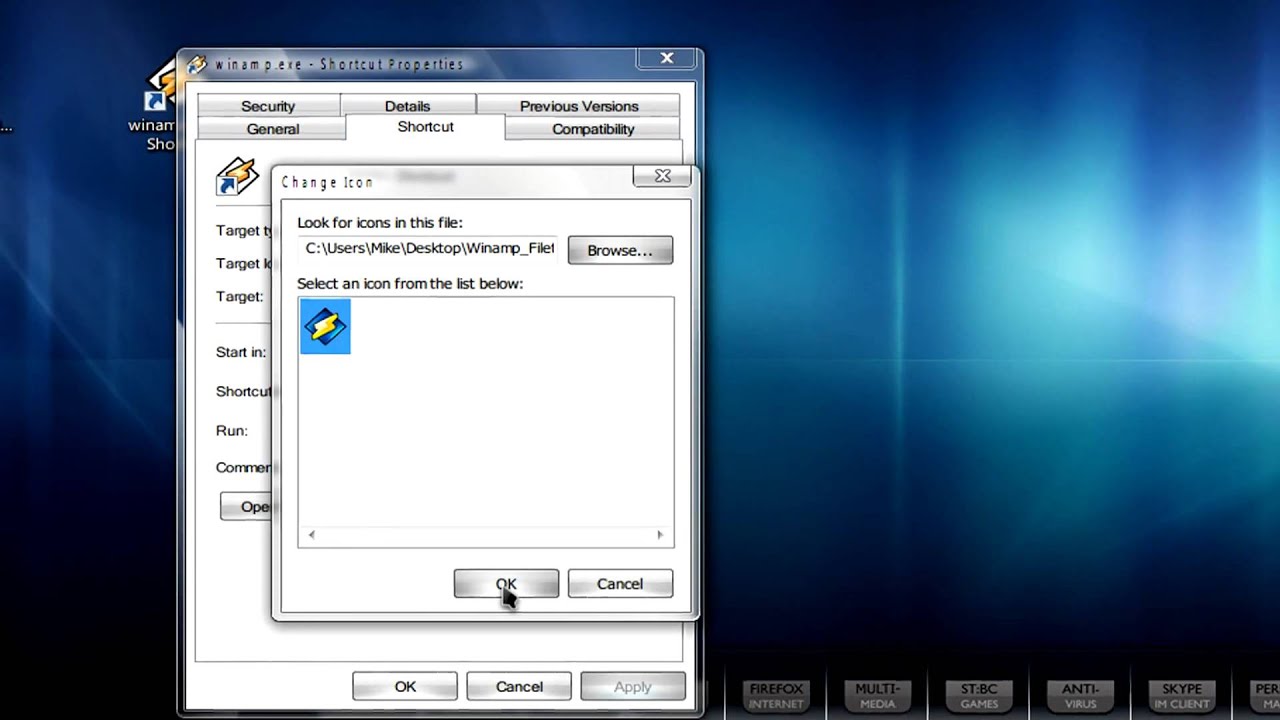Screen dimensions: 1280x720
Task: Click the icon file path input field
Action: 430,248
